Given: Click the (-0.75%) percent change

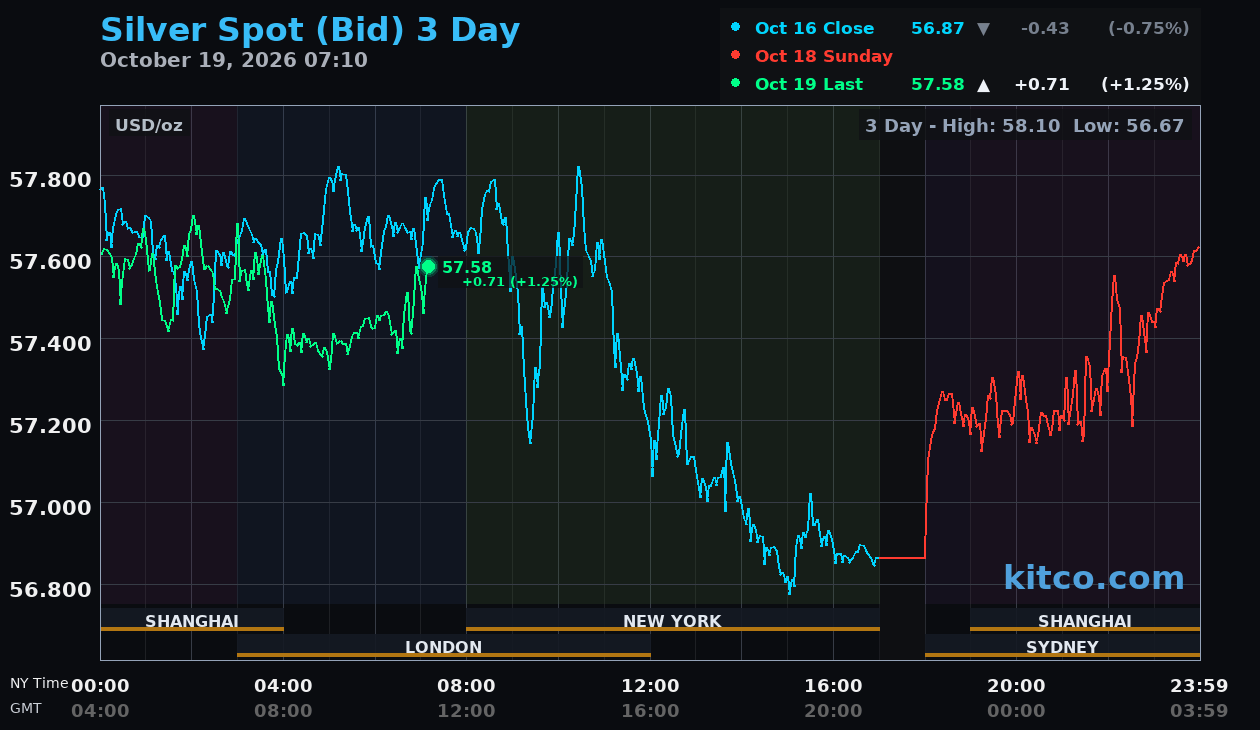Looking at the screenshot, I should pyautogui.click(x=1149, y=28).
